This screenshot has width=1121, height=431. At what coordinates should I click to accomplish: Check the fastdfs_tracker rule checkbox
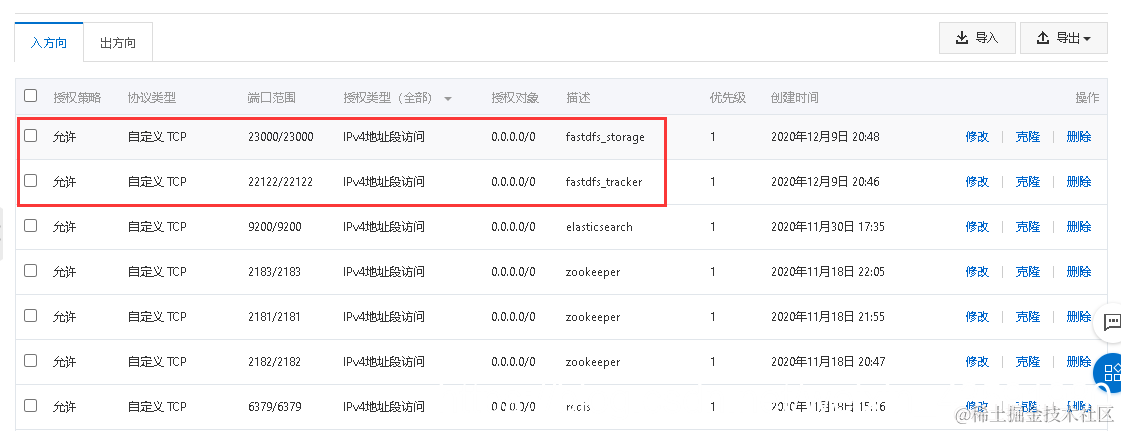[31, 181]
